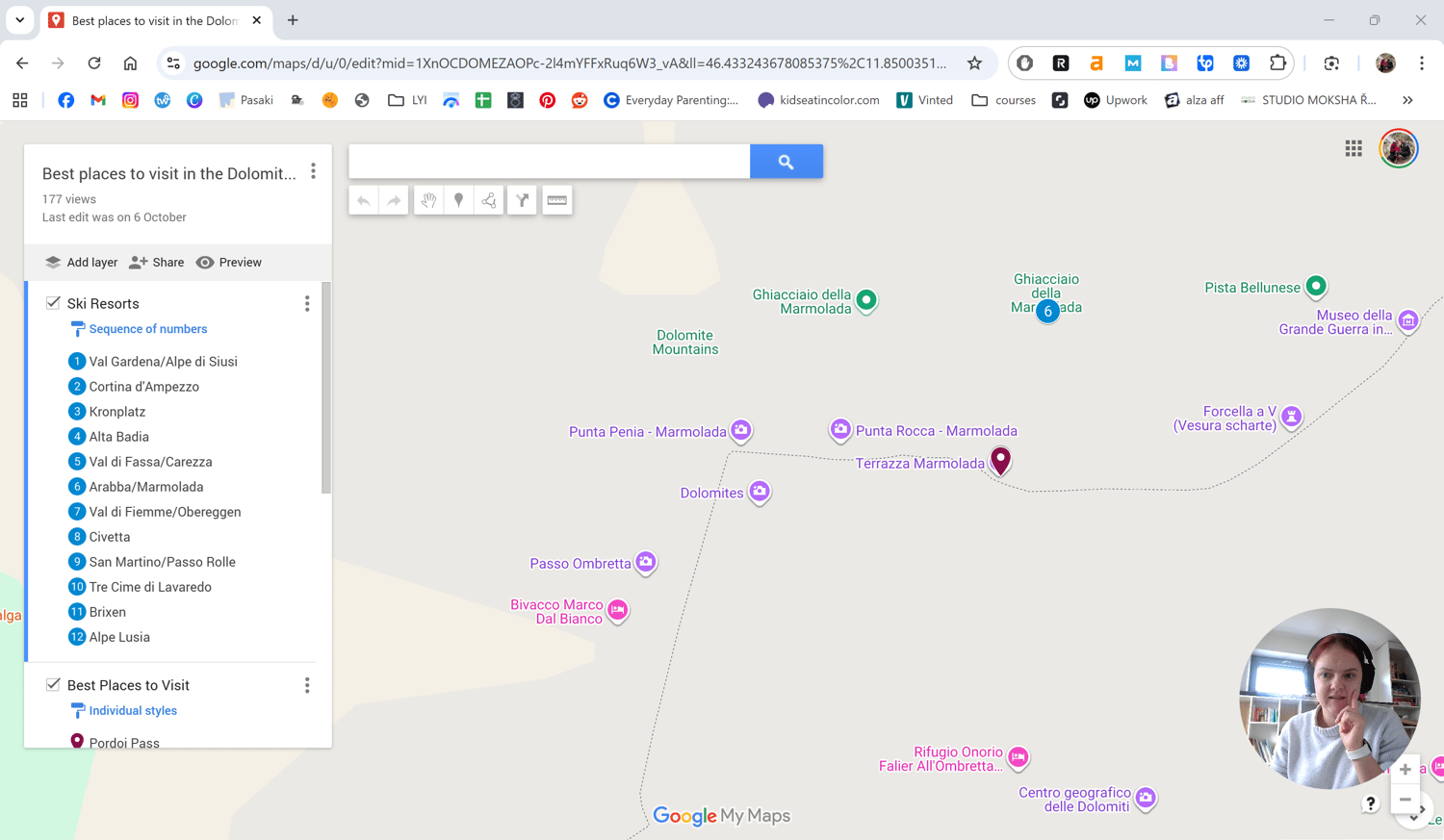Screen dimensions: 1444x840
Task: Open the Gmail bookmark
Action: point(98,100)
